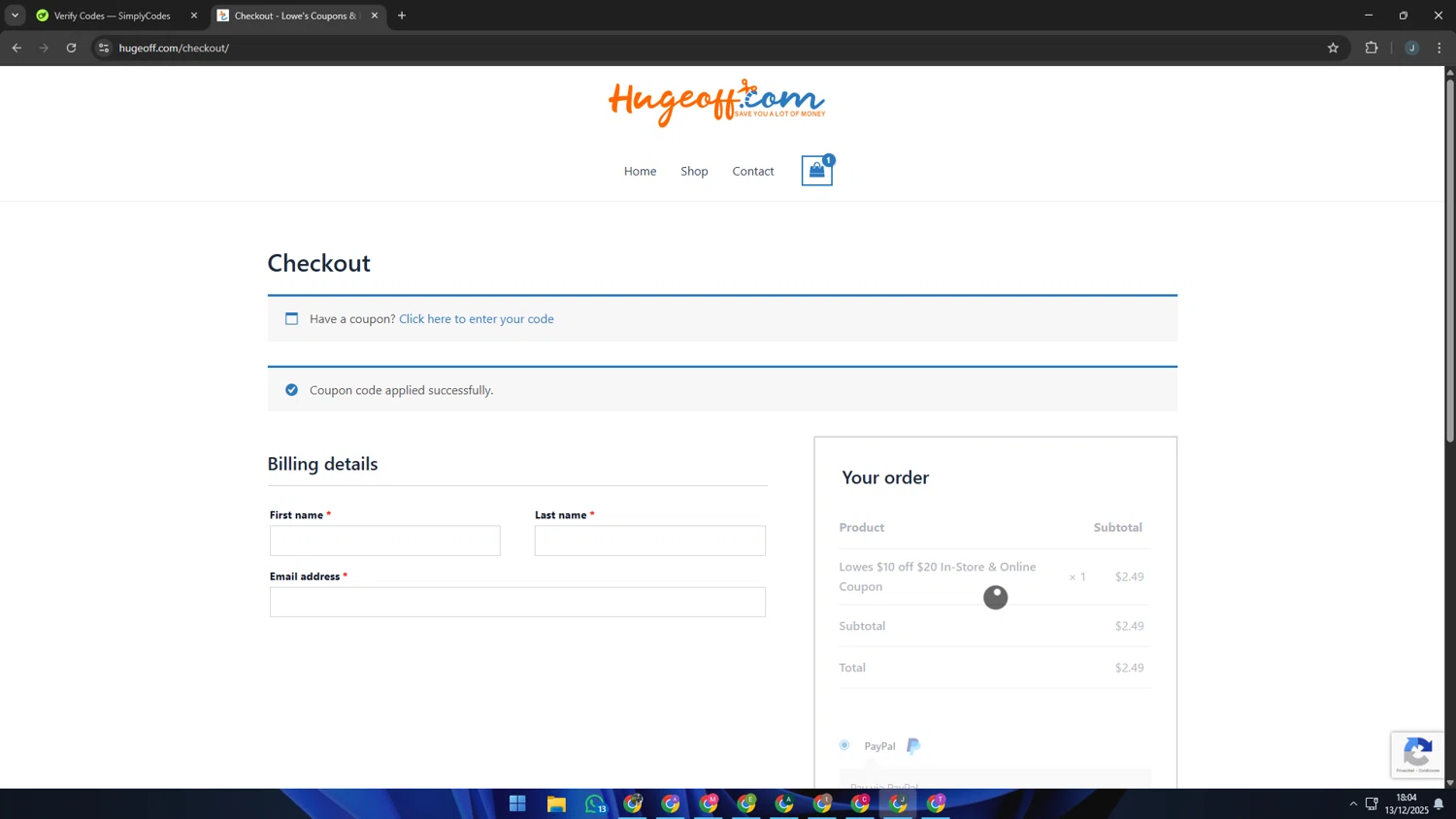Close the Verify Codes tab

coord(193,16)
